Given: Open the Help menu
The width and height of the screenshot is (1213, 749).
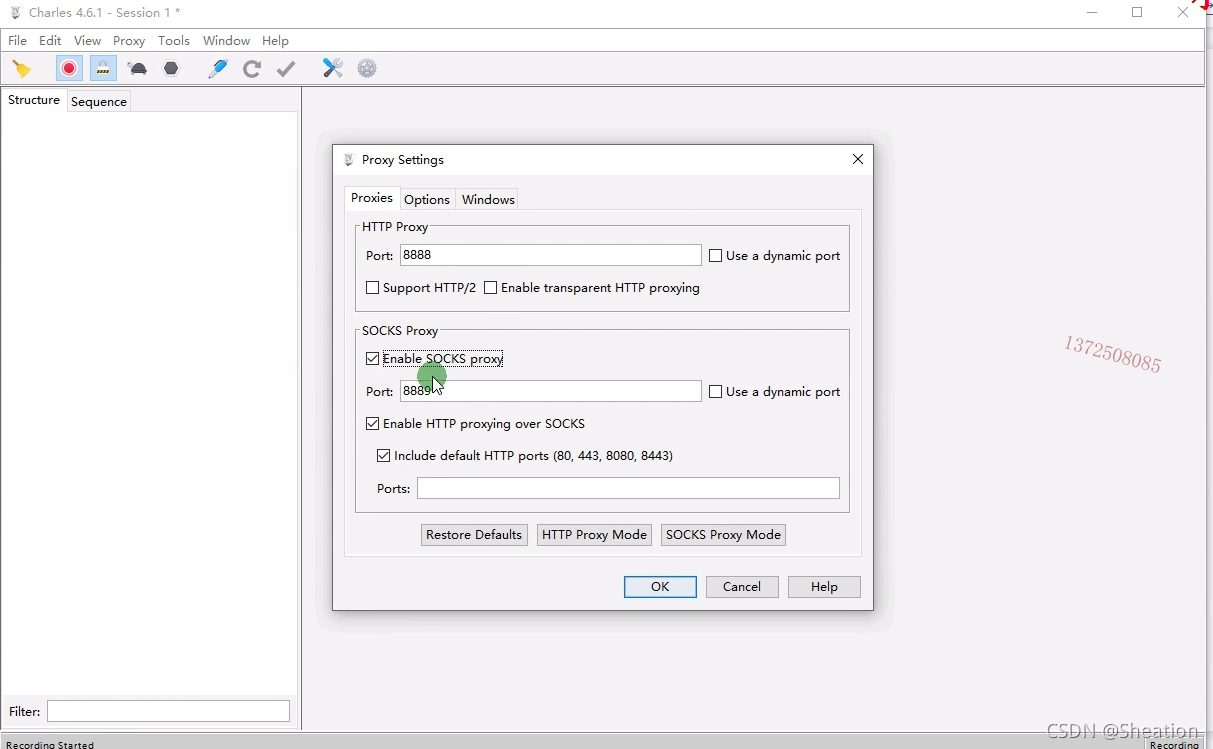Looking at the screenshot, I should (x=275, y=41).
